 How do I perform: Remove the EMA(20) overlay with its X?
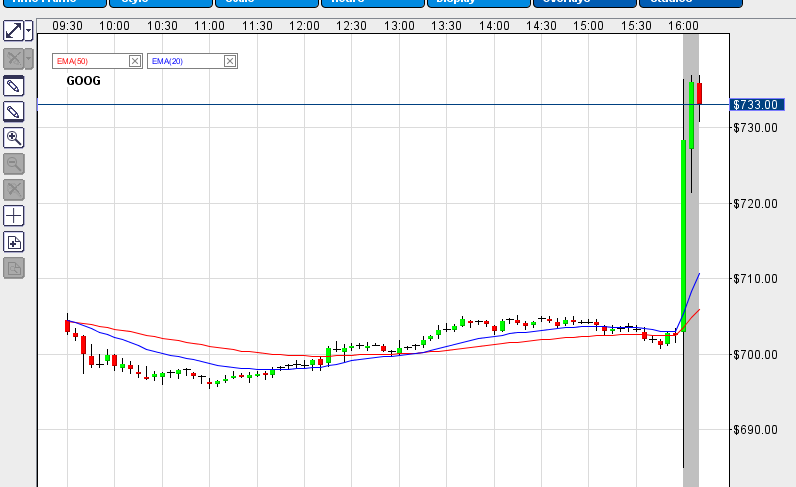tap(229, 61)
